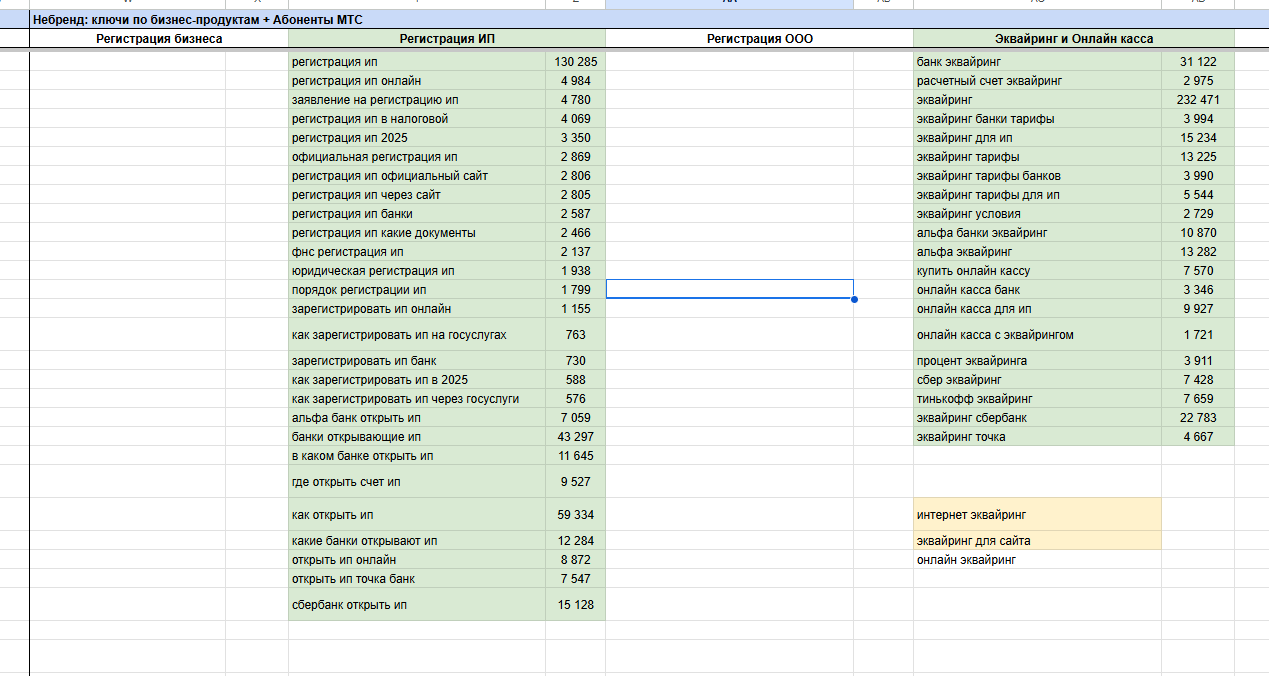Select the value 43 297
Viewport: 1269px width, 676px height.
coord(576,437)
